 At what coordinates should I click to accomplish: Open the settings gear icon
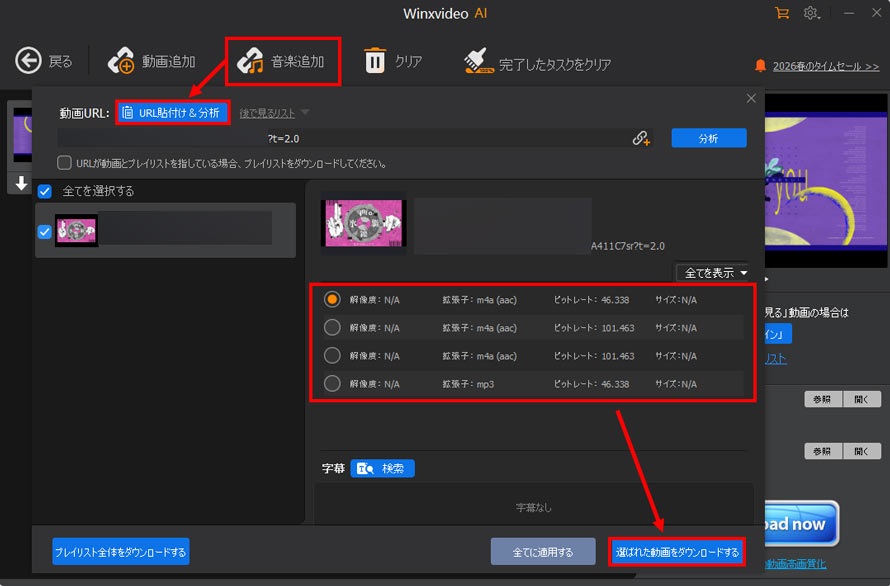[x=811, y=13]
